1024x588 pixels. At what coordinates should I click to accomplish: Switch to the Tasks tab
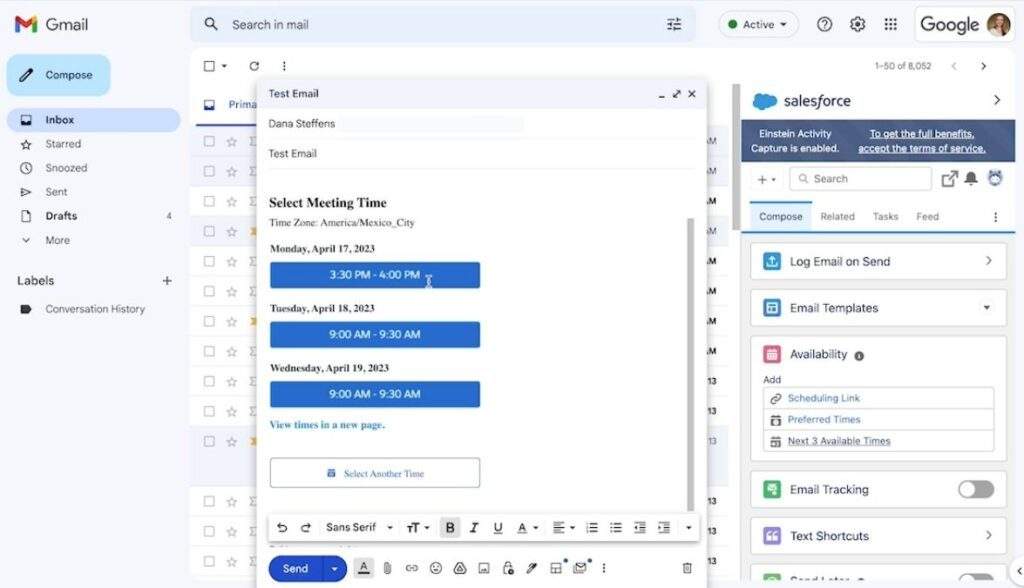pos(884,216)
